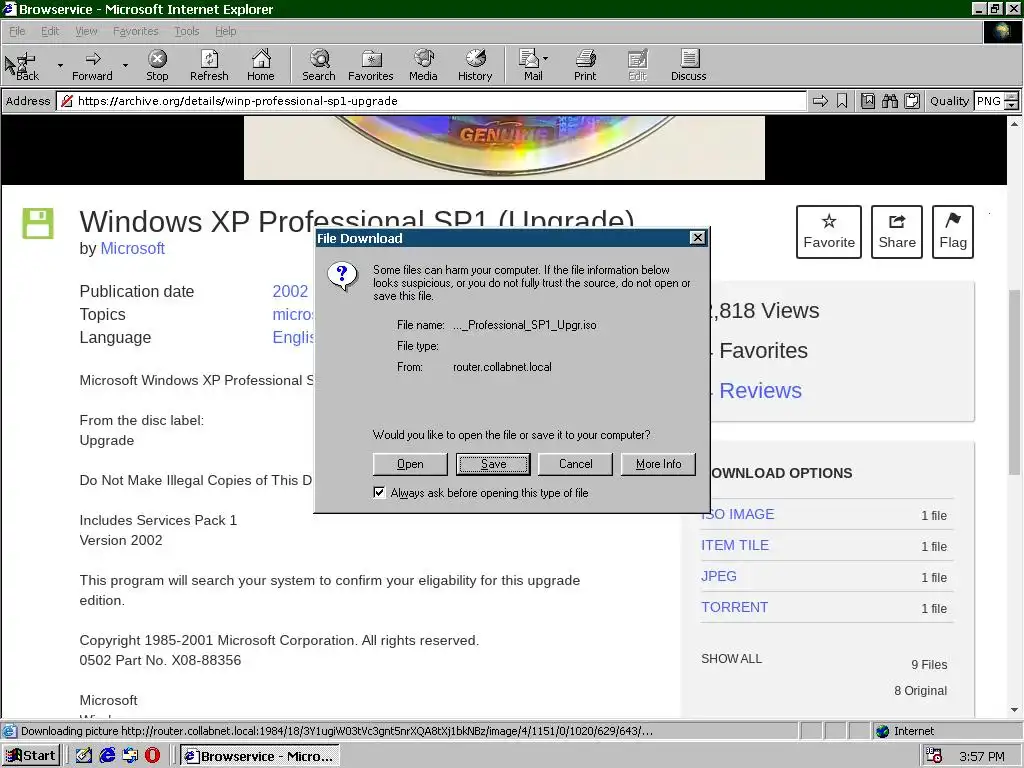This screenshot has height=768, width=1024.
Task: Click the clipboard paste icon by Quality
Action: 912,101
